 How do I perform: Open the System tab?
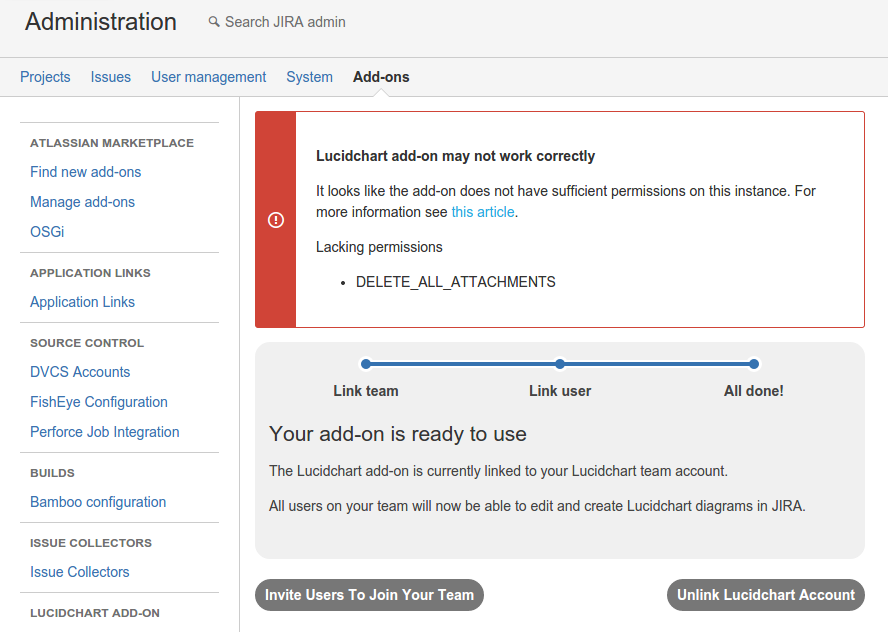(x=309, y=77)
